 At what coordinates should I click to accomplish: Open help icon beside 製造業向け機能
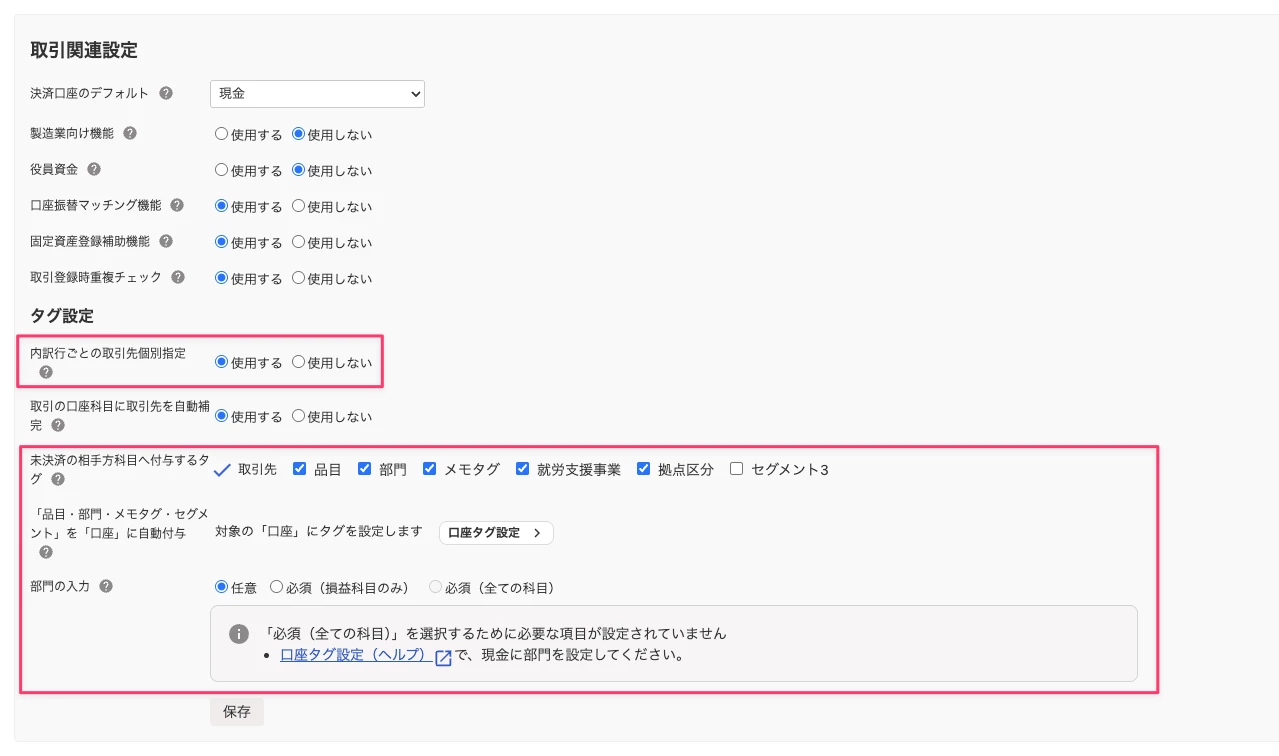pyautogui.click(x=130, y=133)
